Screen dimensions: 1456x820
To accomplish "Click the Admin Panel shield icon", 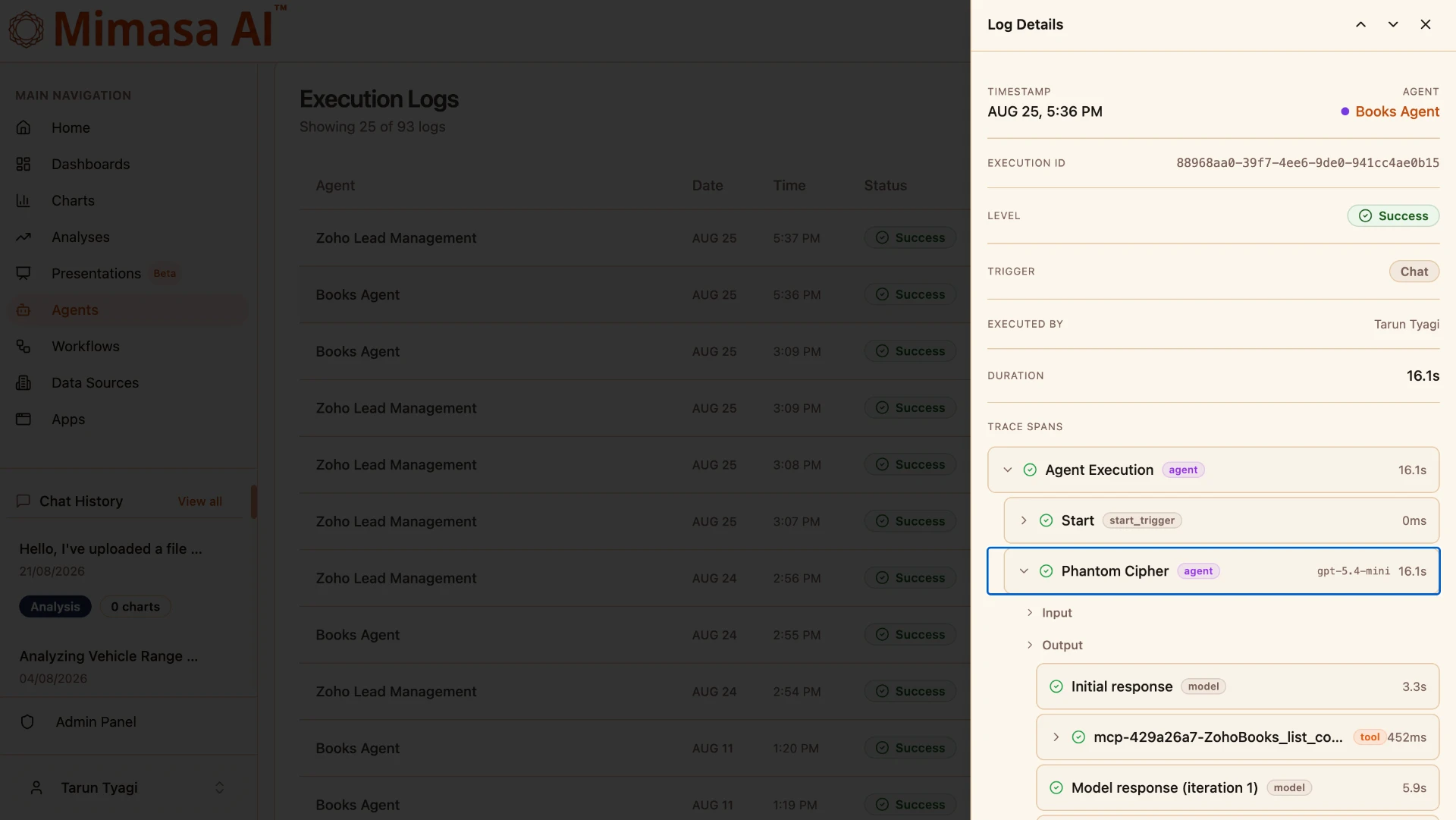I will pos(27,722).
